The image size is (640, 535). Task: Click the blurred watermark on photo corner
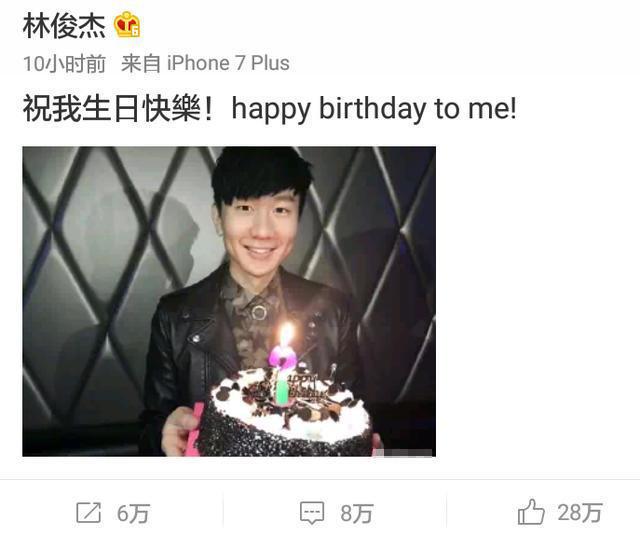[x=402, y=452]
